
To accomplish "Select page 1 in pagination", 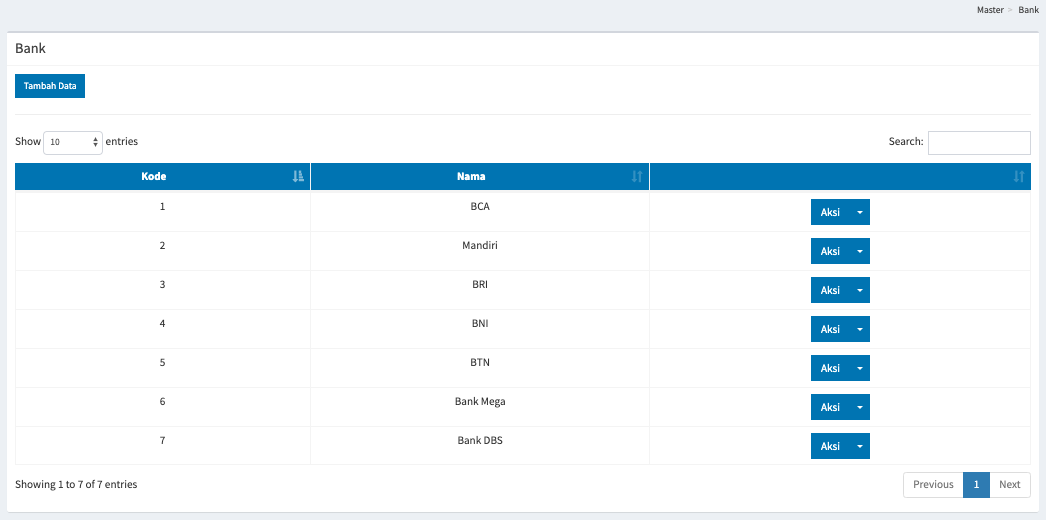I will pos(977,485).
